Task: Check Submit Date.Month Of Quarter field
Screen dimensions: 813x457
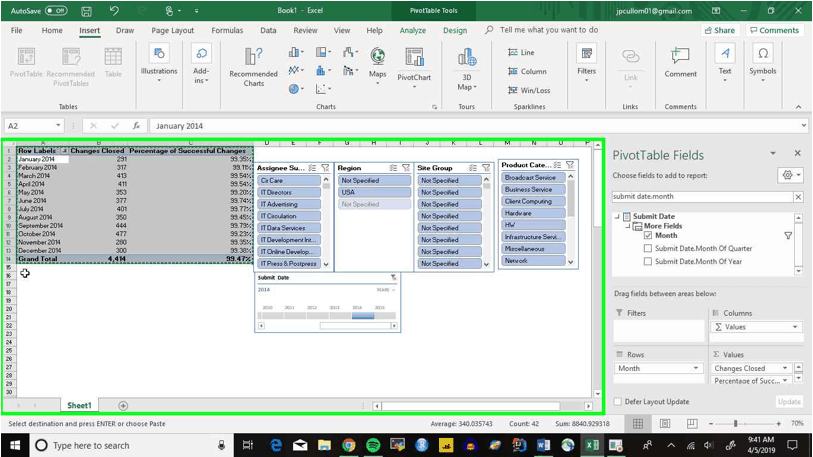Action: 648,248
